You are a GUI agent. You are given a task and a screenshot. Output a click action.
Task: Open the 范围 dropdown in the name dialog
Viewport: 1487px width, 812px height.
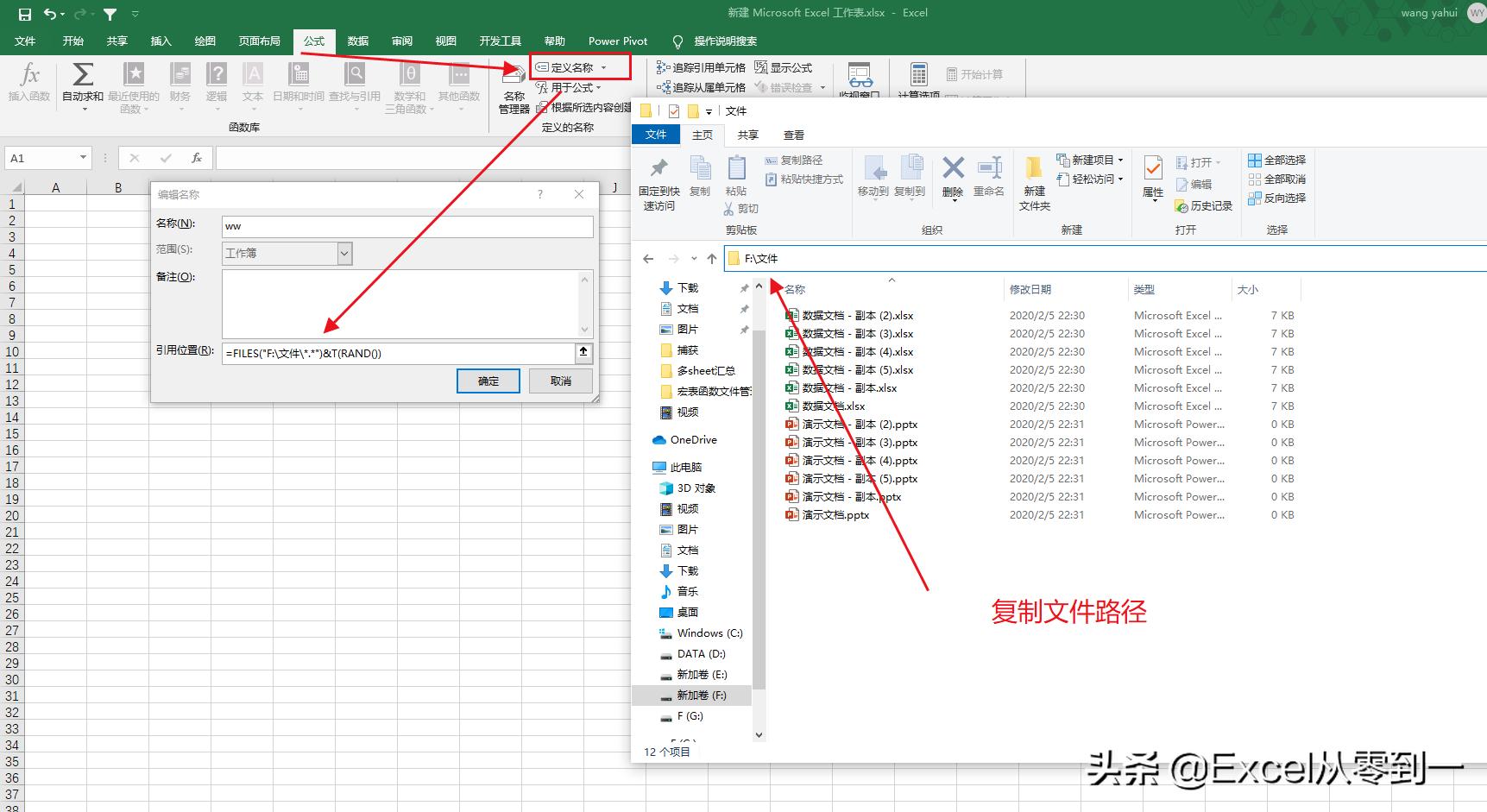(x=343, y=253)
